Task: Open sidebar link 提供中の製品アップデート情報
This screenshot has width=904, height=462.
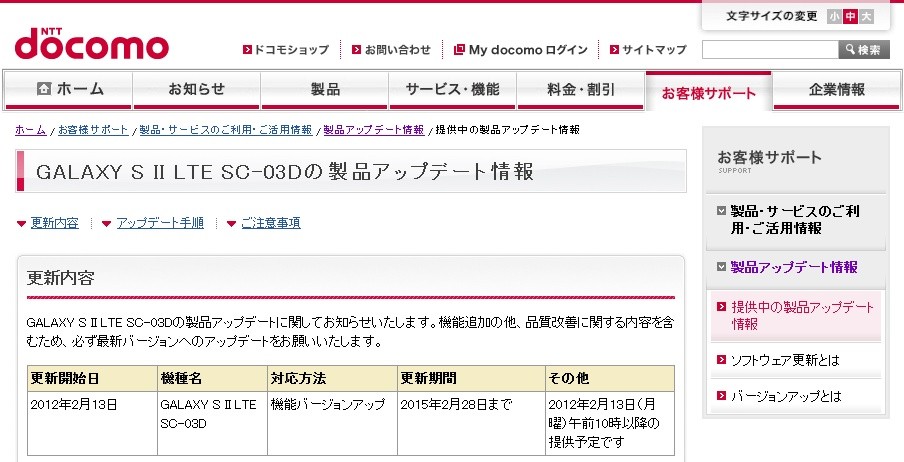Action: (x=803, y=315)
